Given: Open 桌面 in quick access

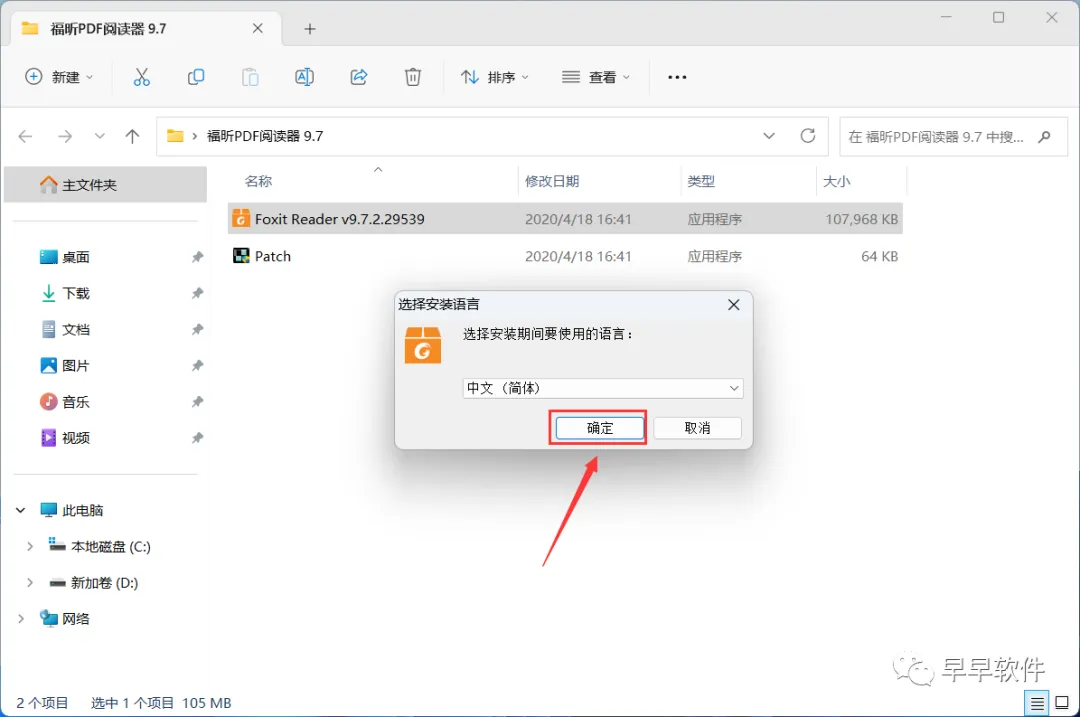Looking at the screenshot, I should point(75,257).
